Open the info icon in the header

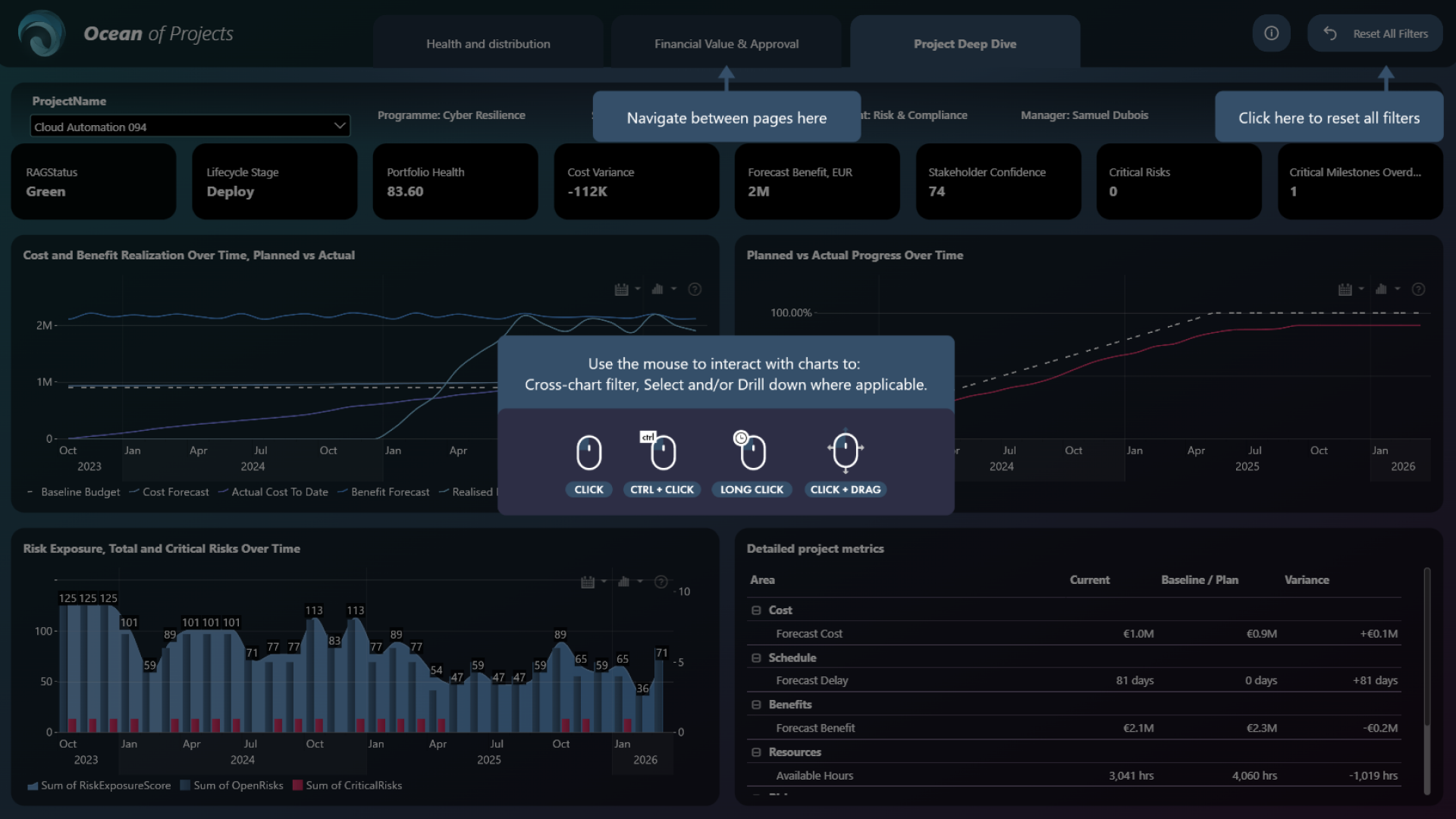click(x=1272, y=33)
